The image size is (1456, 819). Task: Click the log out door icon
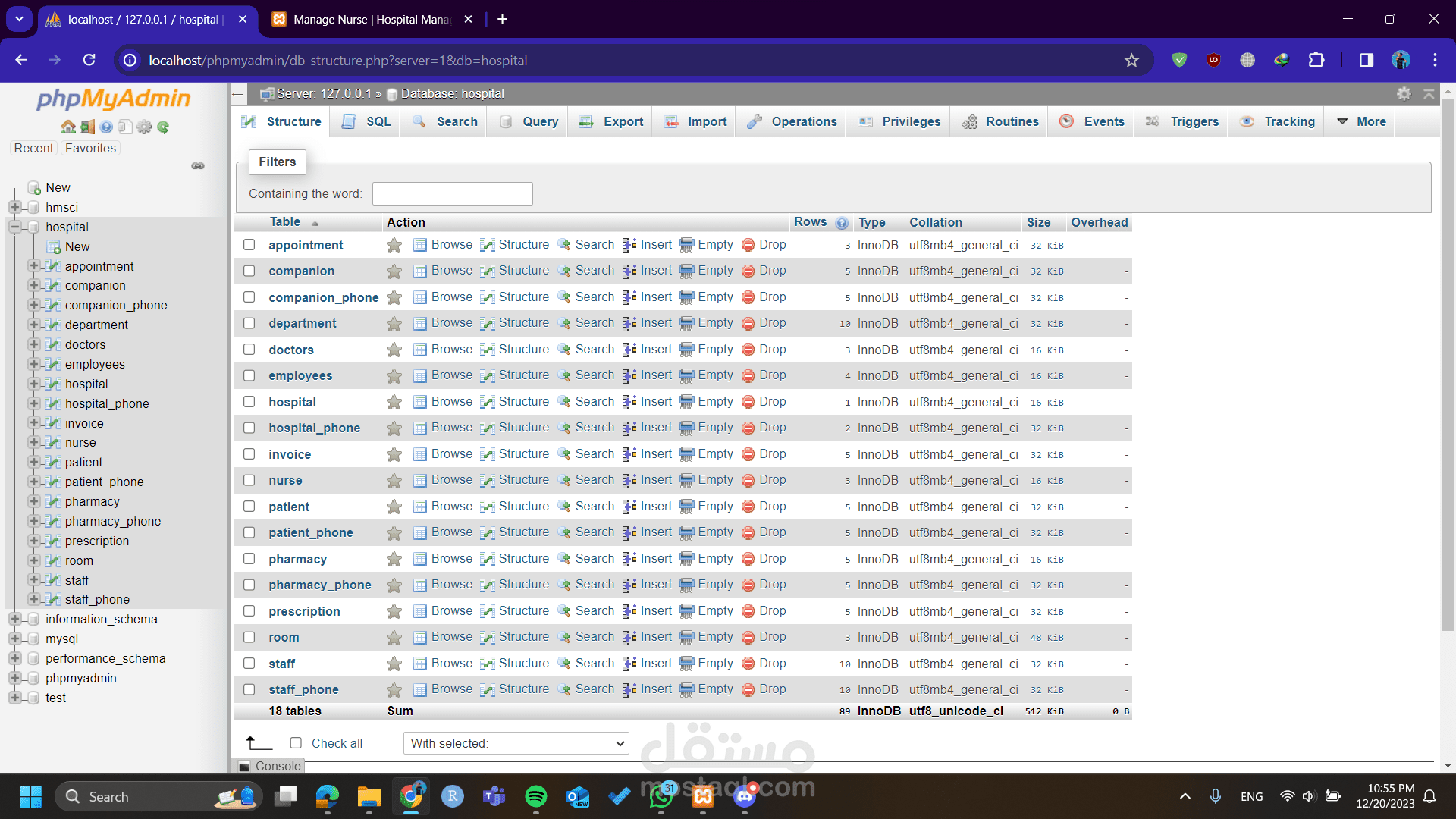tap(87, 127)
